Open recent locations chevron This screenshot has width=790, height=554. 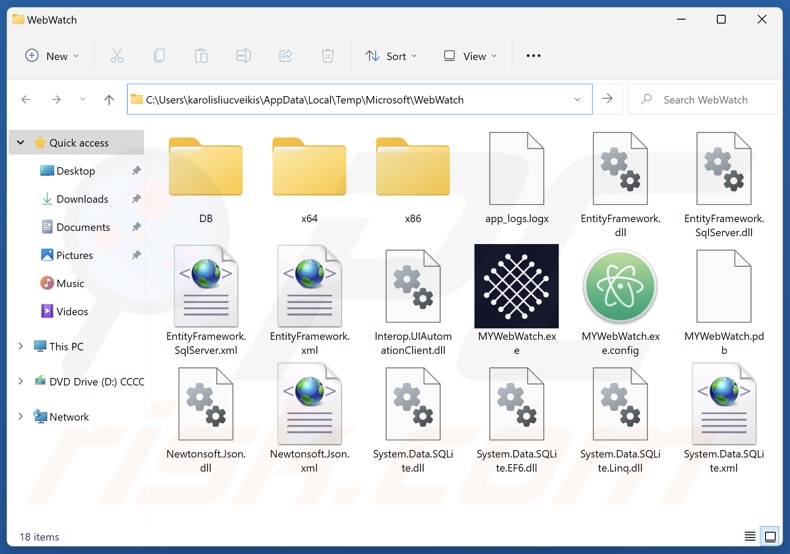(83, 99)
